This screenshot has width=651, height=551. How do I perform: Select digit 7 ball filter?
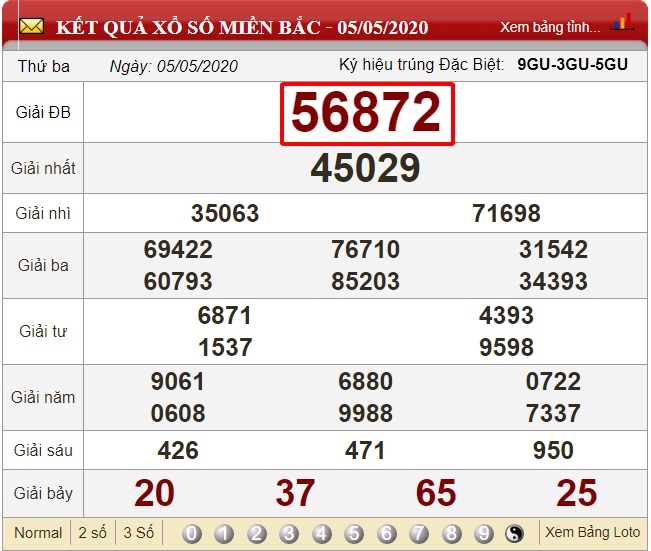coord(419,533)
